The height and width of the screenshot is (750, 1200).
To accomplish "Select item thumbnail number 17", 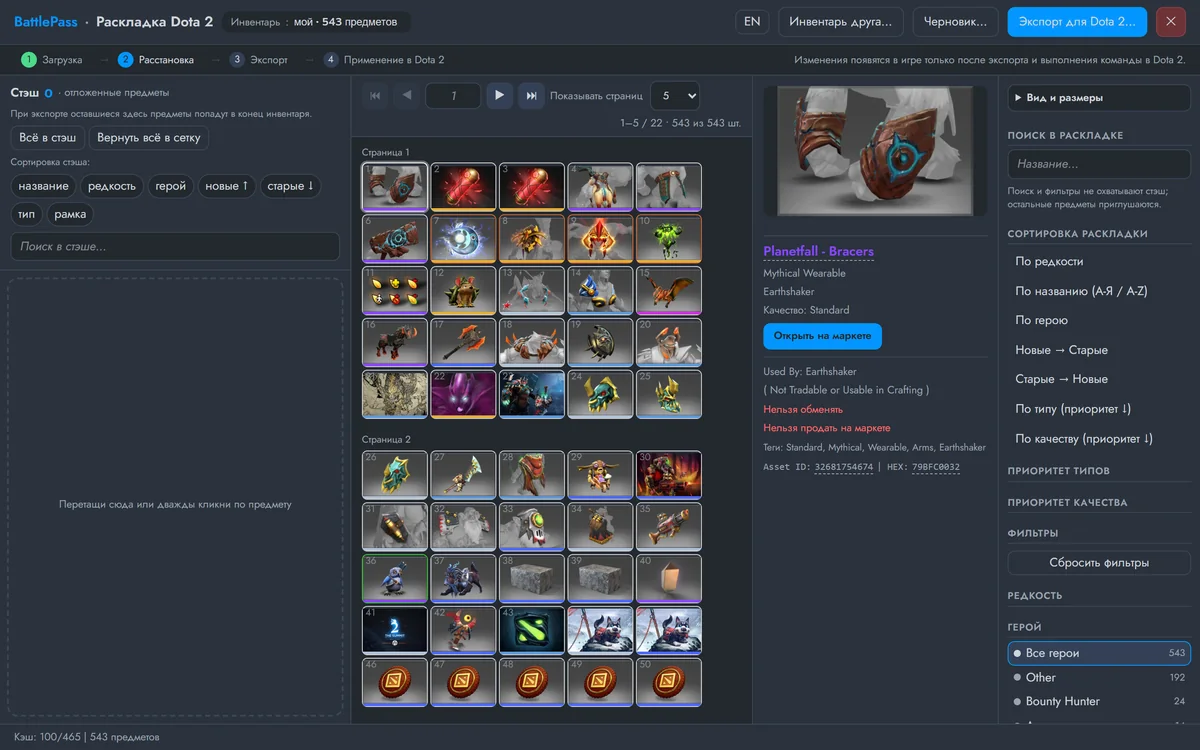I will tap(464, 343).
